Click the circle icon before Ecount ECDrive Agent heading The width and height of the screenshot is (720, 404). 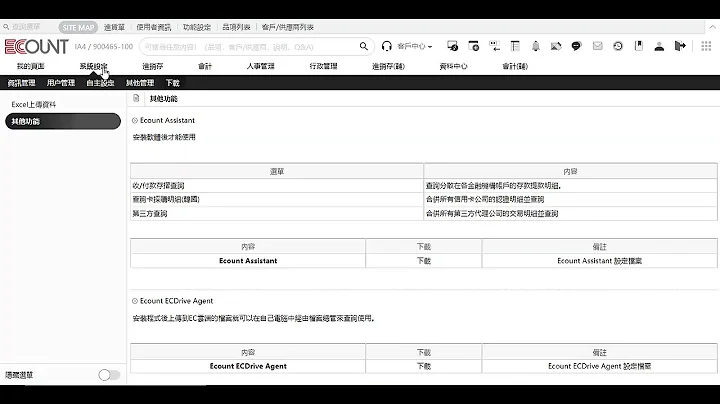135,301
